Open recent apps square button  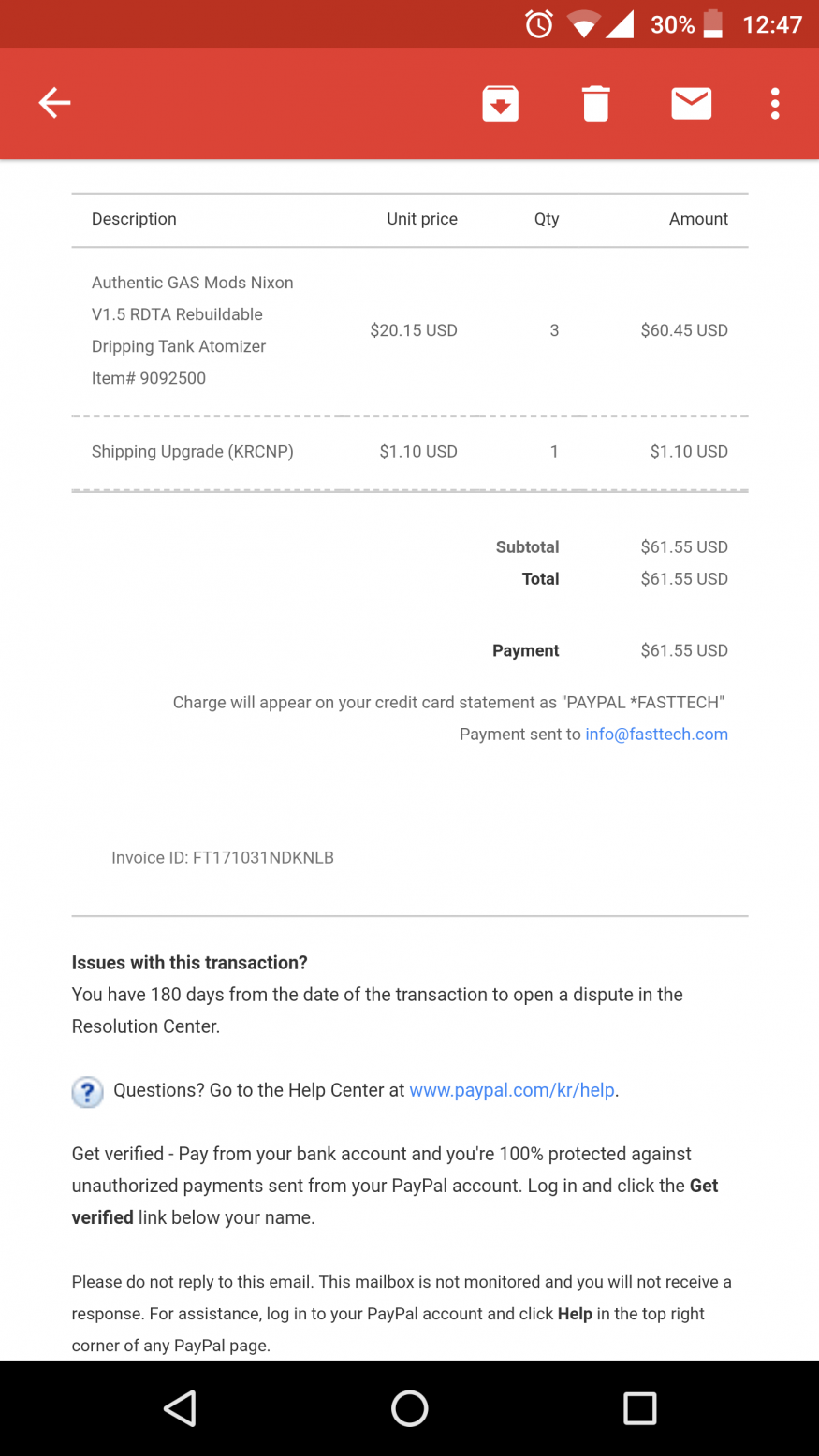pos(639,1408)
